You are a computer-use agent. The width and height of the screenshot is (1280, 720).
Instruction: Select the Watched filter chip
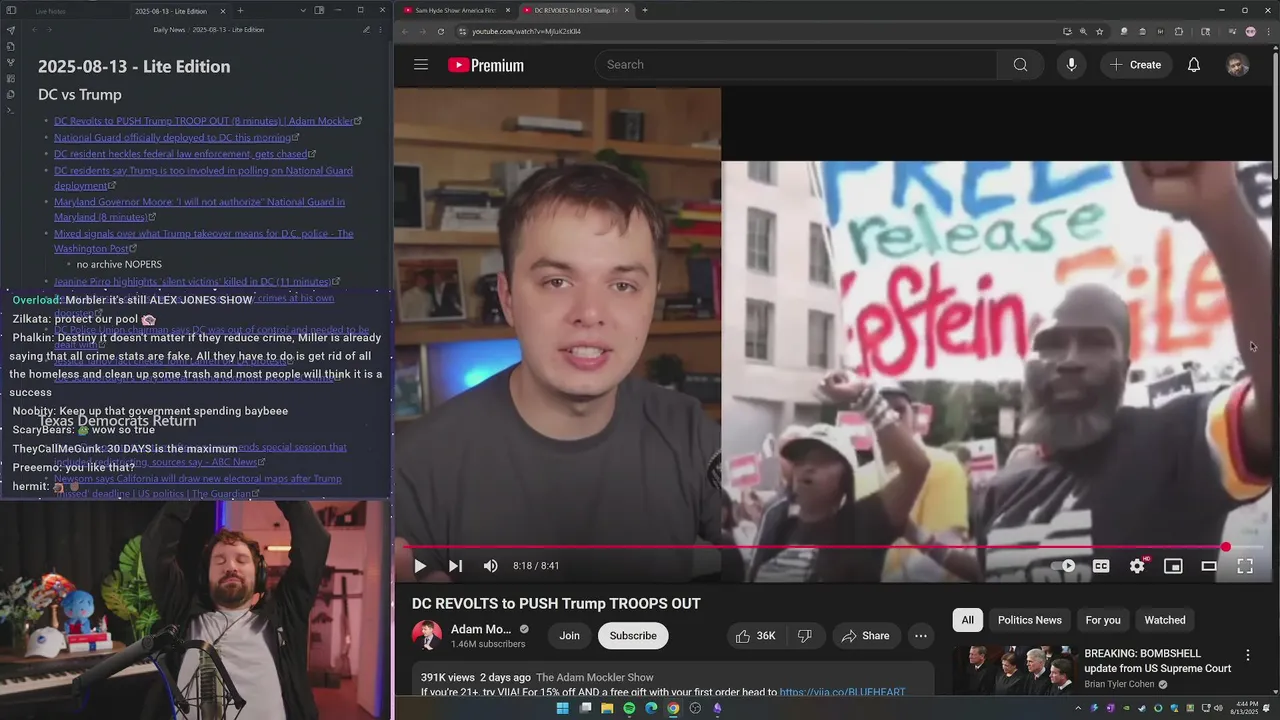[1165, 620]
